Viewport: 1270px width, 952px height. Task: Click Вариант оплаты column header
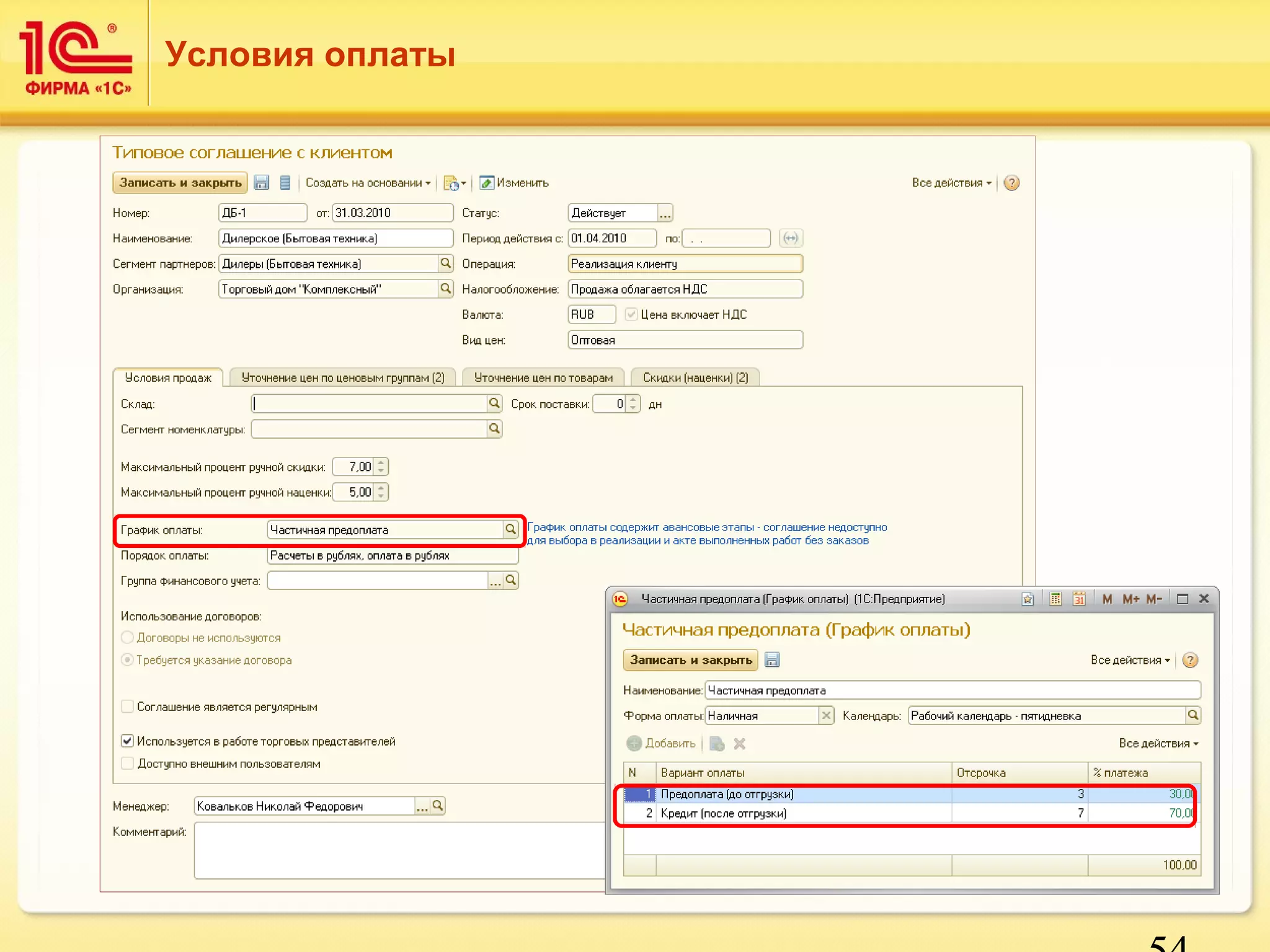[803, 773]
